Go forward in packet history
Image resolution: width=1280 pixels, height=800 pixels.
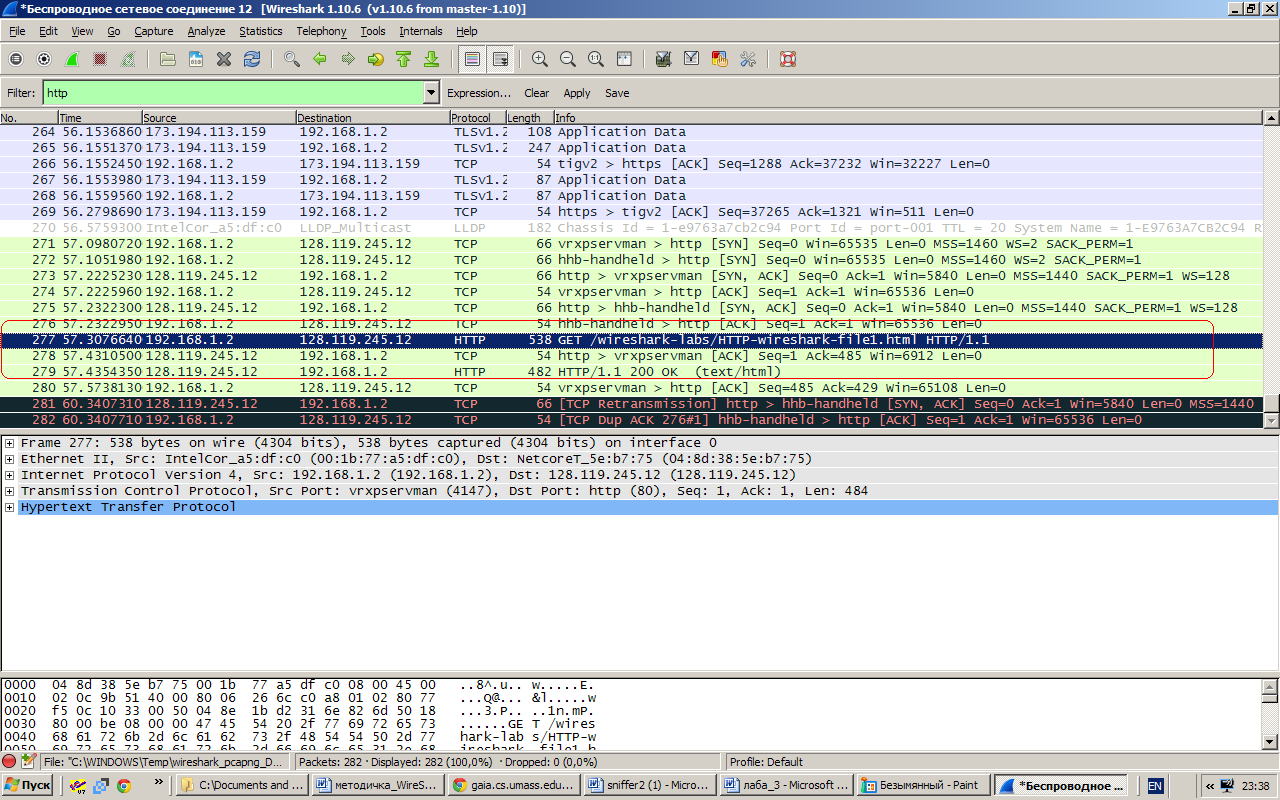[x=348, y=59]
